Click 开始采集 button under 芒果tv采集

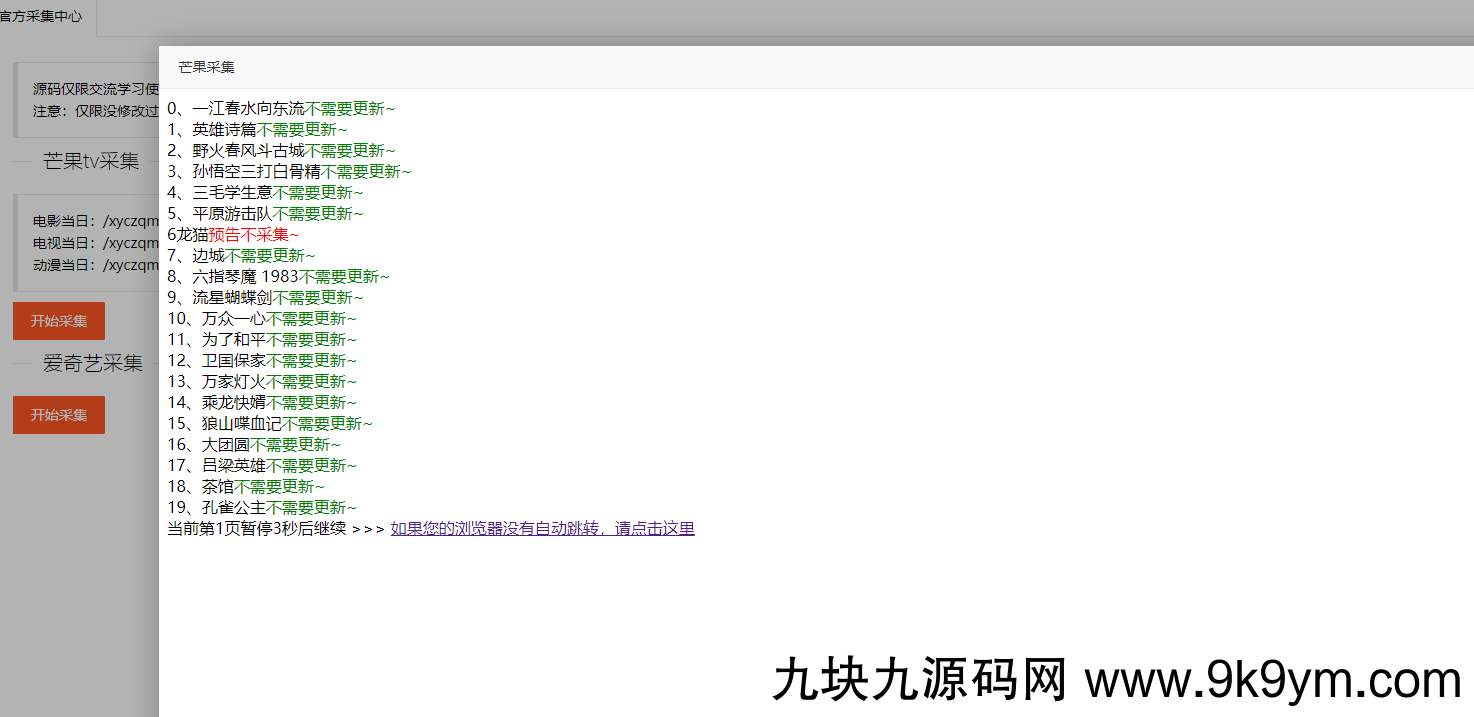[x=58, y=321]
